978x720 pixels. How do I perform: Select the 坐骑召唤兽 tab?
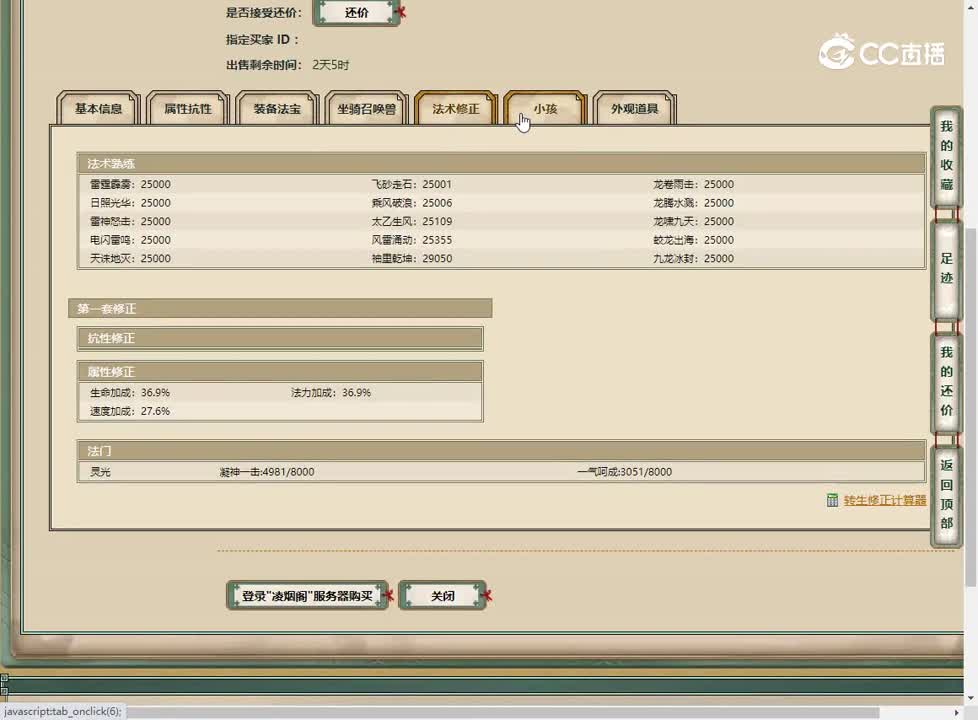[366, 109]
